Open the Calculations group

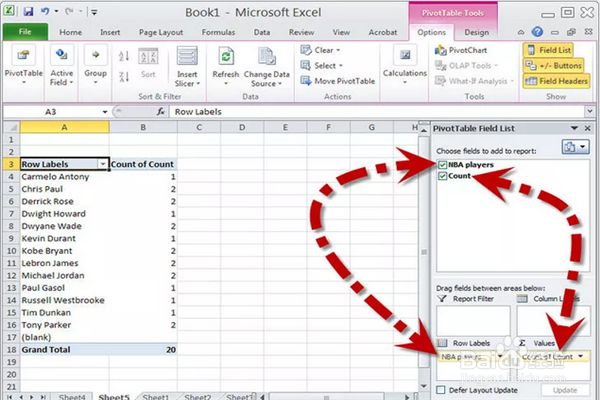[405, 65]
